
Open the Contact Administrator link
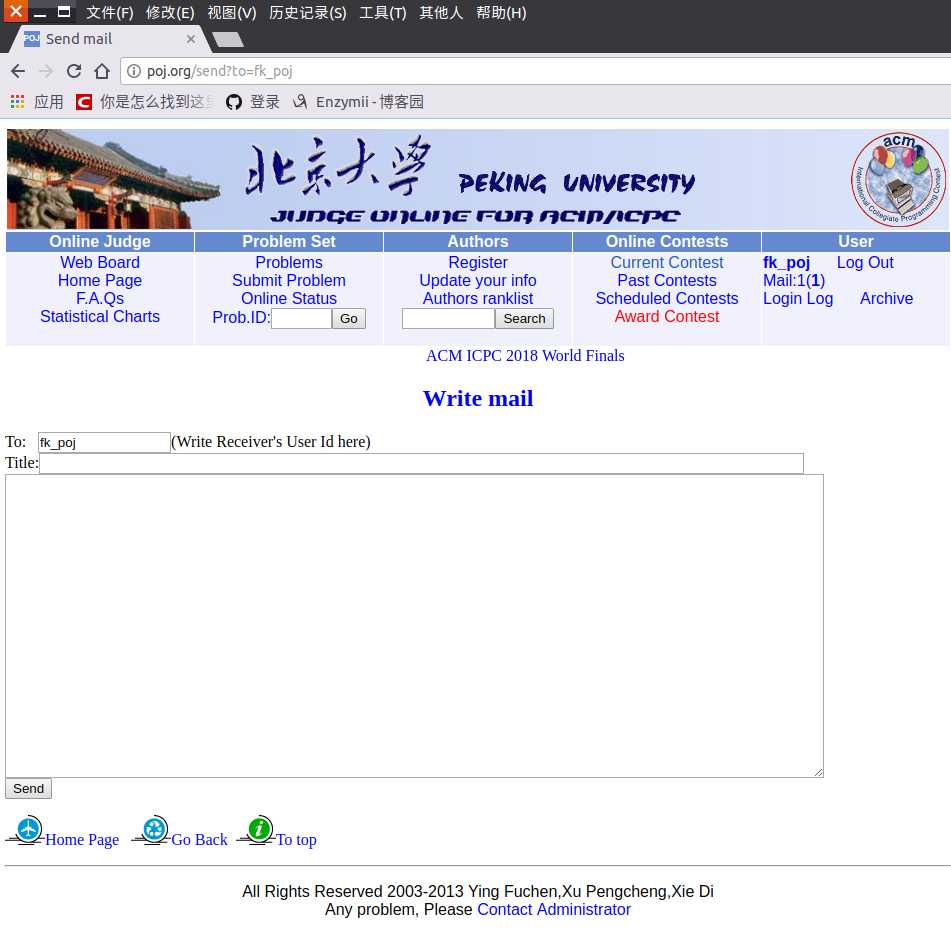[554, 910]
